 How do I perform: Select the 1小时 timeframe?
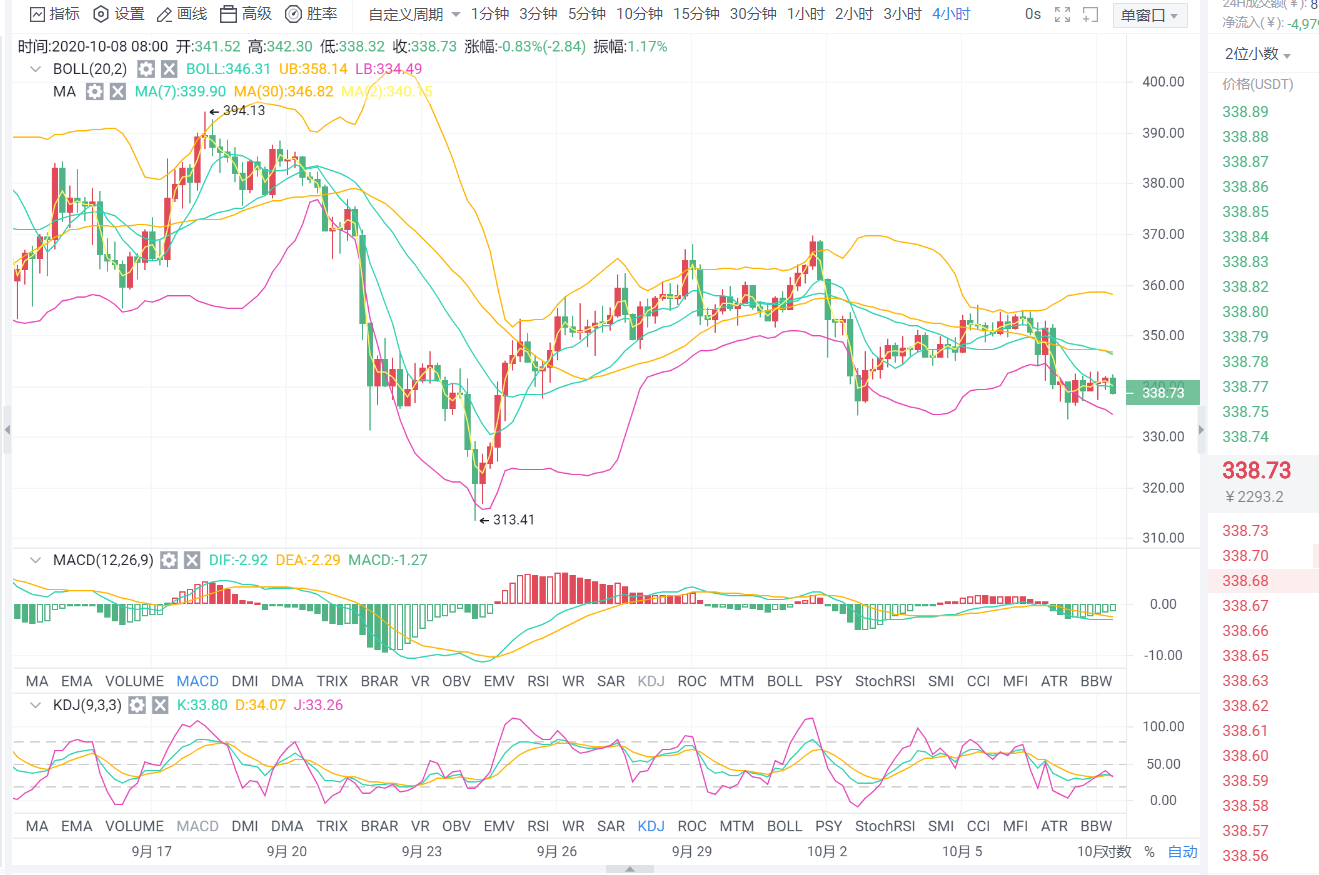pos(805,14)
